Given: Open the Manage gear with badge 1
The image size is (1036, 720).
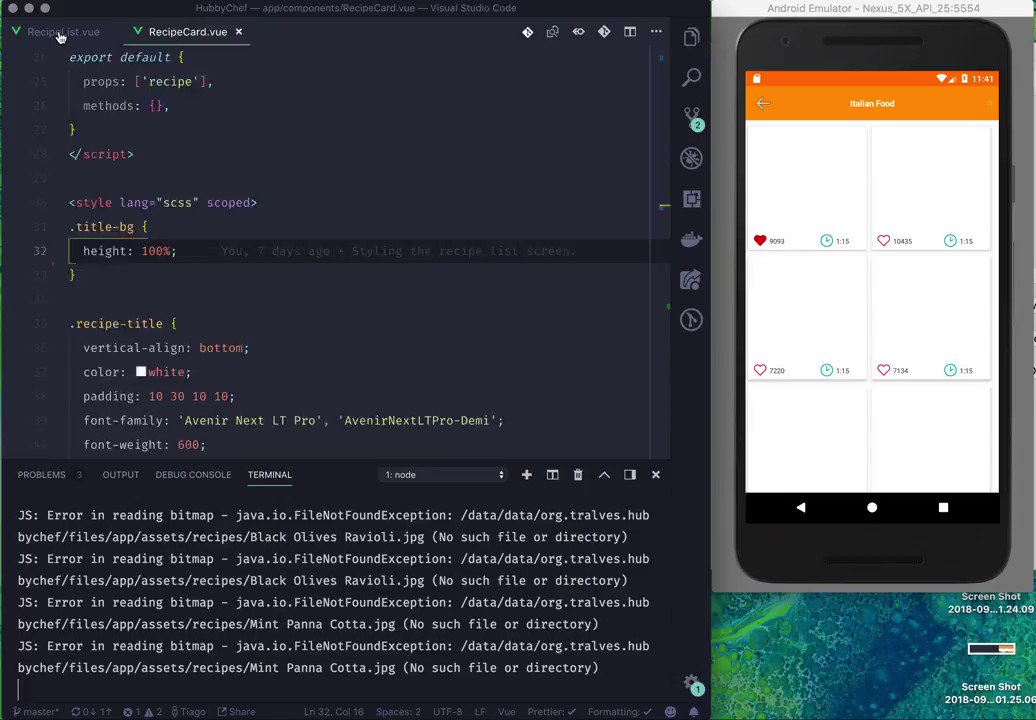Looking at the screenshot, I should (x=692, y=684).
